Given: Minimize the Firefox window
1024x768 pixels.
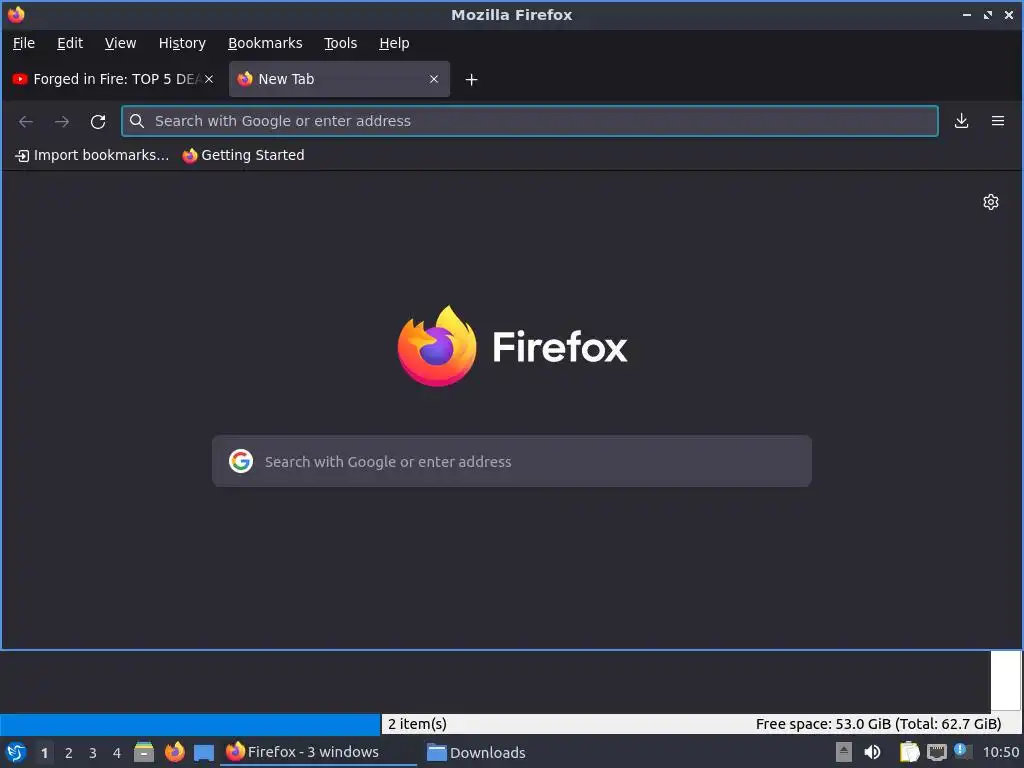Looking at the screenshot, I should [967, 14].
